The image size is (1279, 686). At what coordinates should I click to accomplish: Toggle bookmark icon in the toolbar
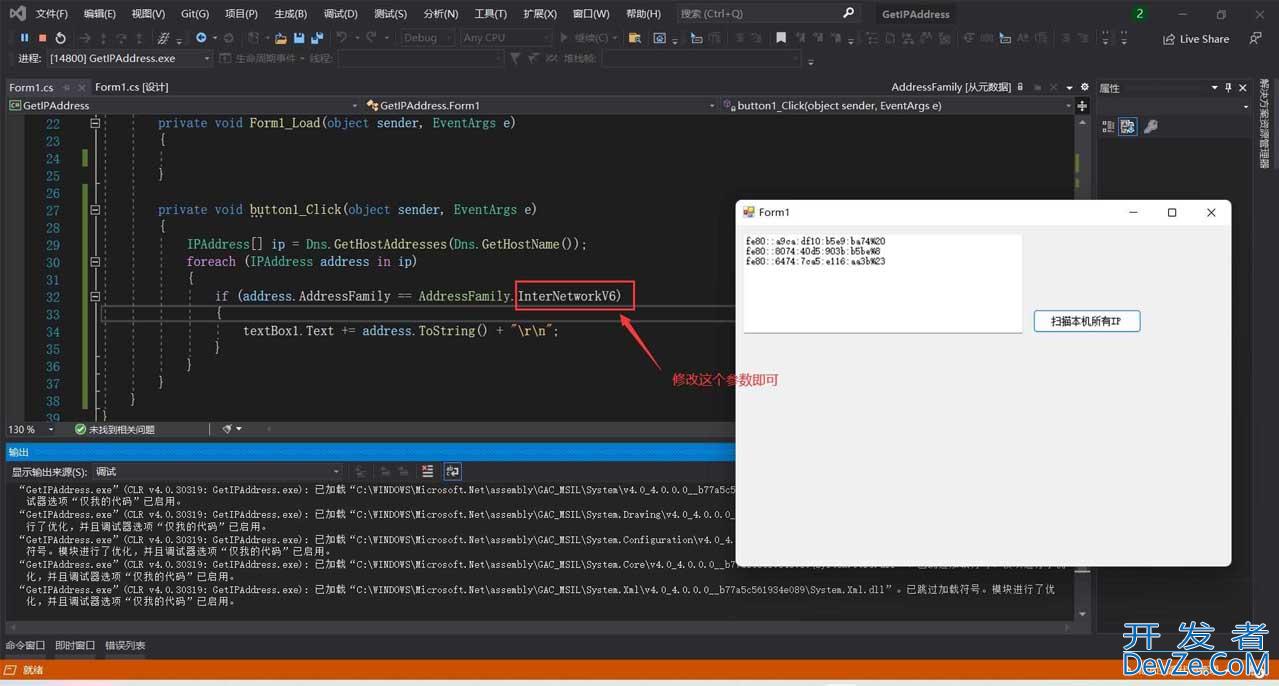pos(781,38)
